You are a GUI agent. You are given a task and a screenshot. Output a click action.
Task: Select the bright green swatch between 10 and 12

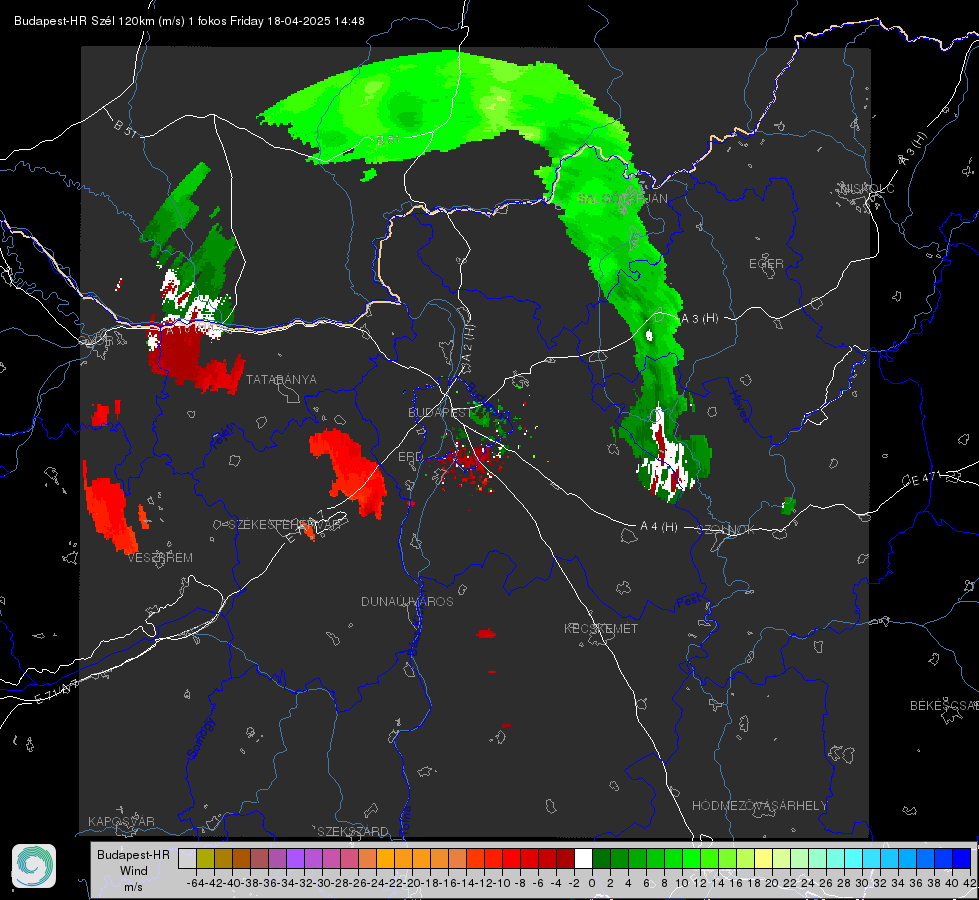(691, 858)
